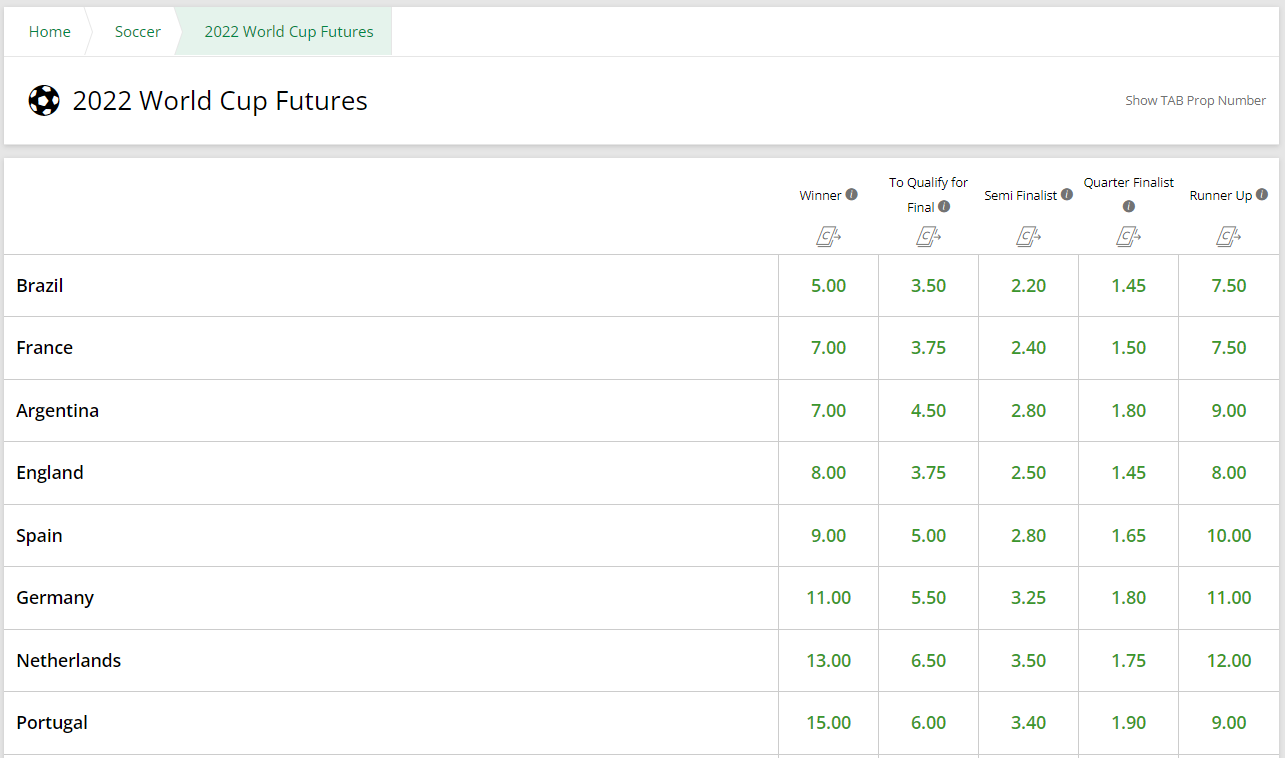
Task: Toggle Show TAB Prop Number
Action: [1195, 100]
